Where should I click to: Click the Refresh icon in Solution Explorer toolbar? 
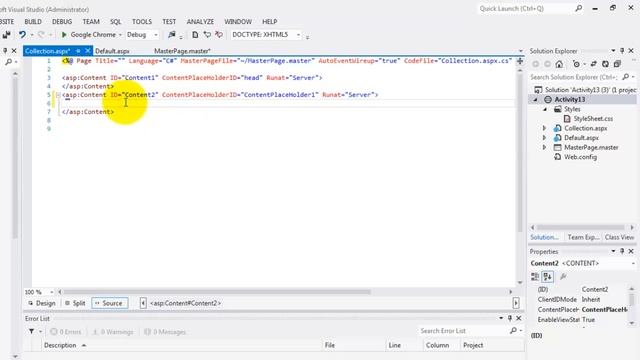[x=605, y=64]
